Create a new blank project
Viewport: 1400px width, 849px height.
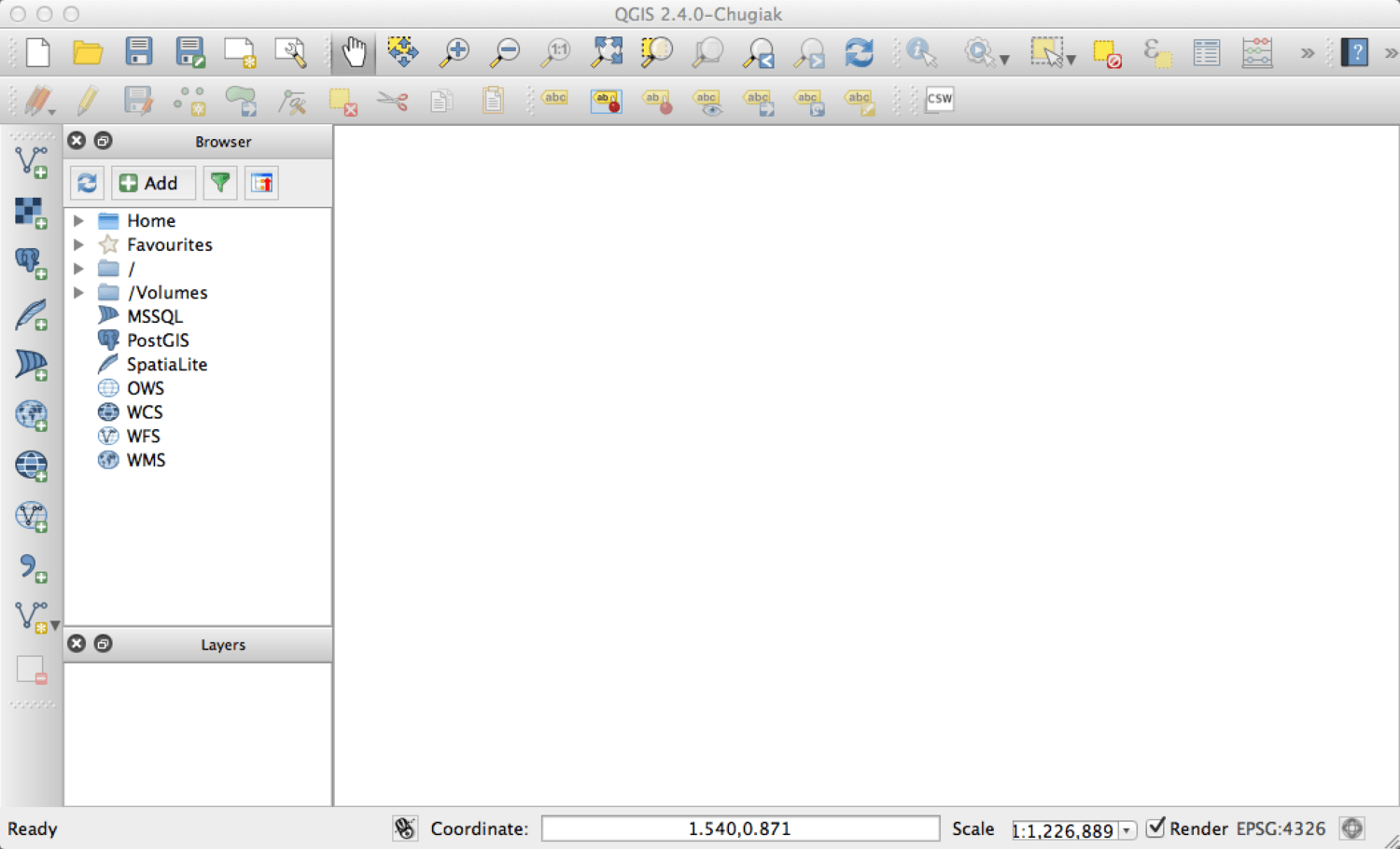point(38,52)
